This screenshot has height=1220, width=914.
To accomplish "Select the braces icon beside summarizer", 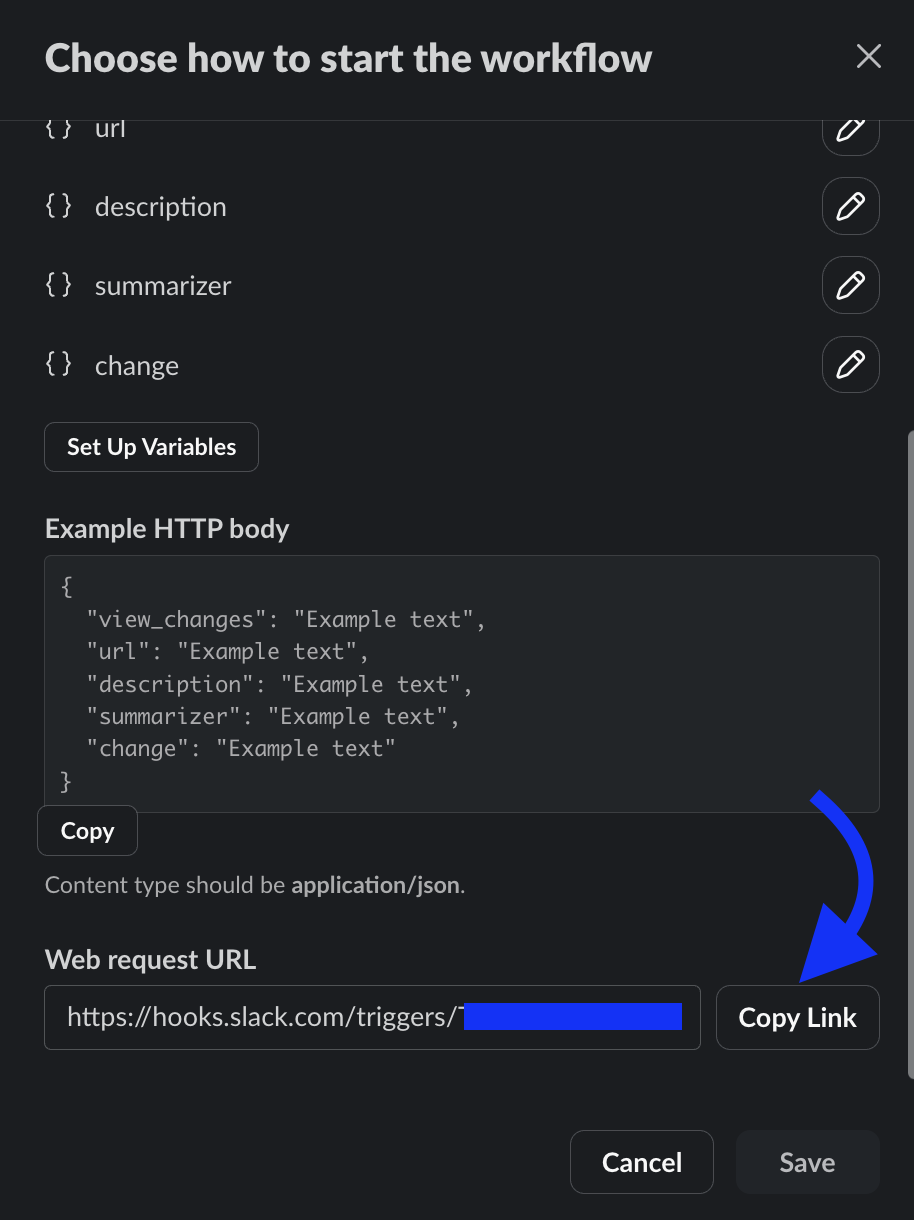I will point(59,285).
